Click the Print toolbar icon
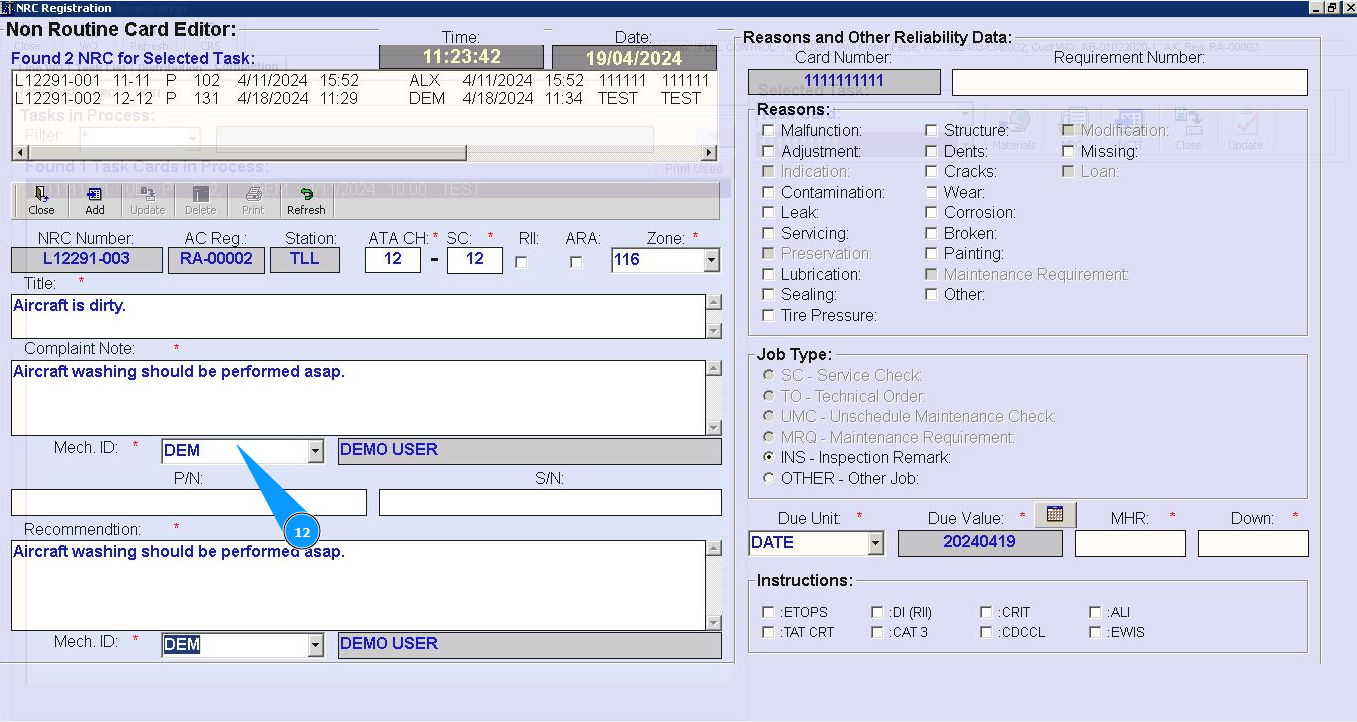The width and height of the screenshot is (1357, 722). click(253, 200)
